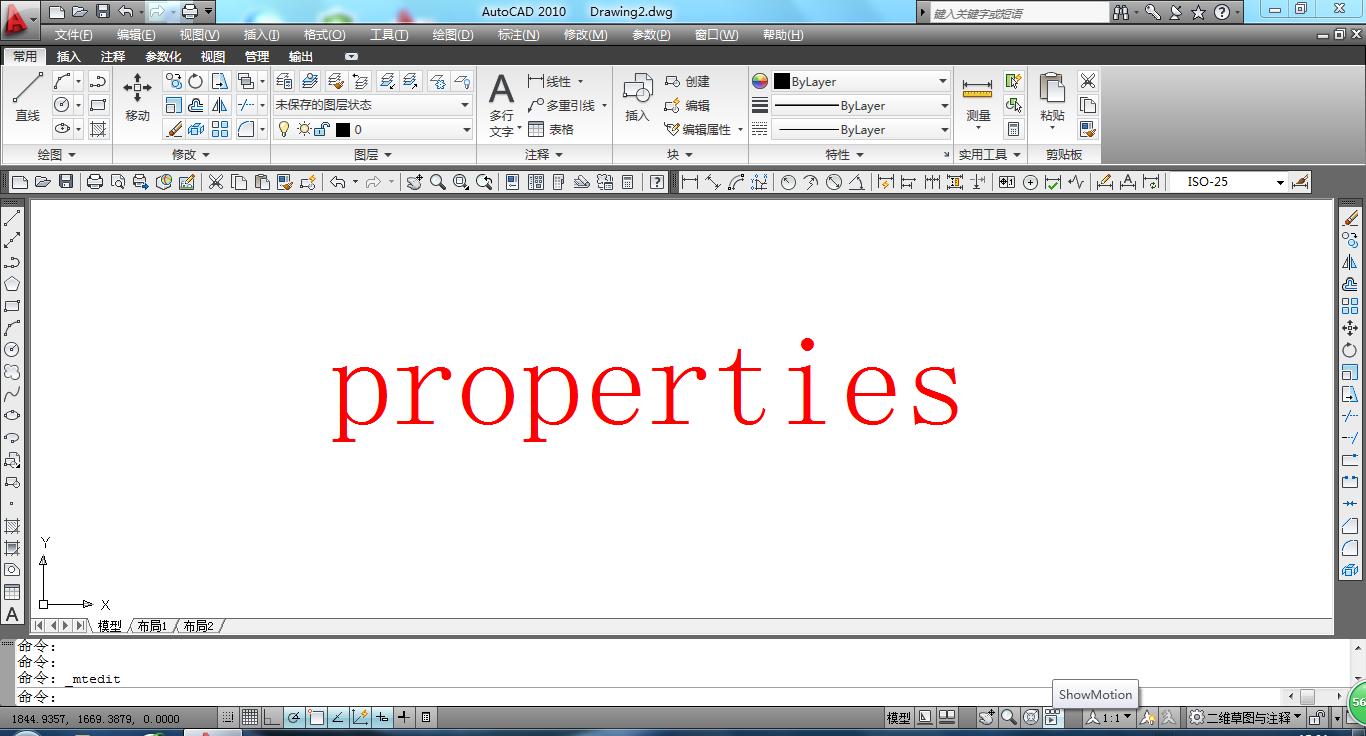
Task: Click the Cut scissors icon in the standard toolbar
Action: pyautogui.click(x=215, y=182)
